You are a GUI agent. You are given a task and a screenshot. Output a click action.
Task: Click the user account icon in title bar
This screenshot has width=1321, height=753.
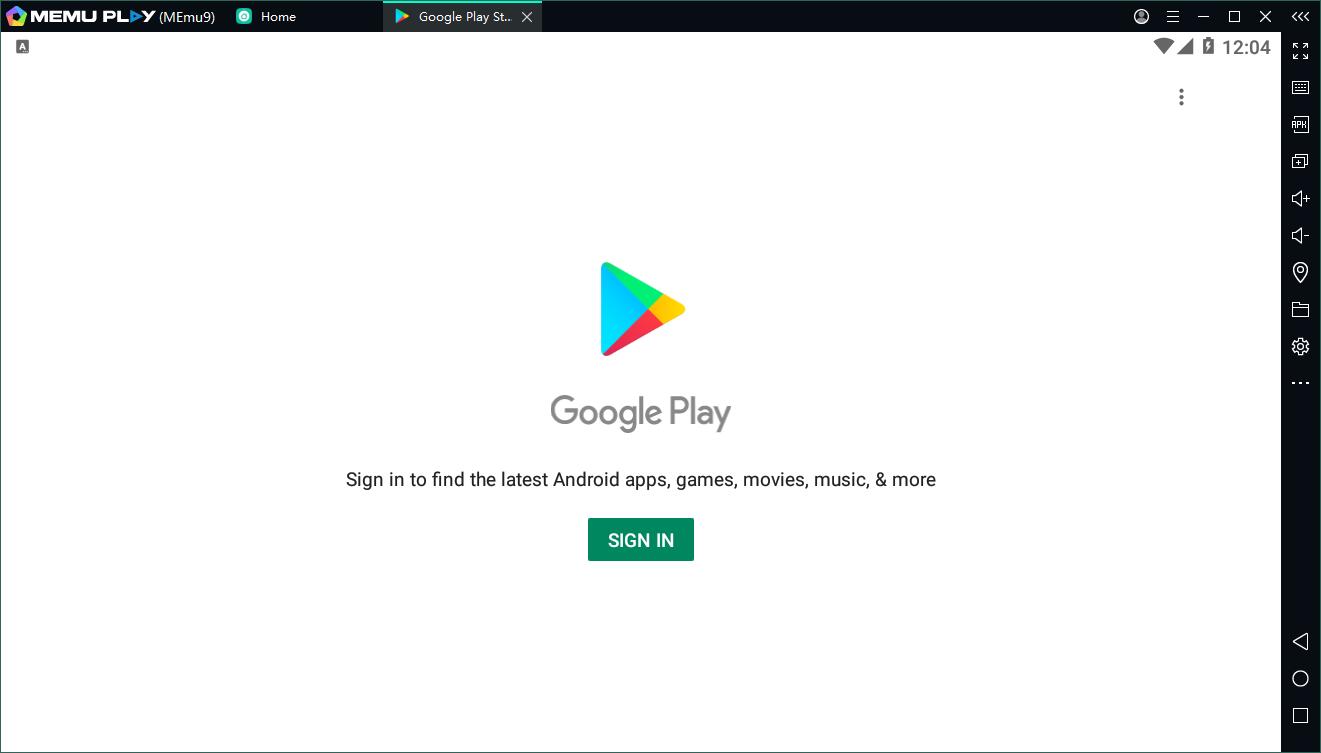1142,17
